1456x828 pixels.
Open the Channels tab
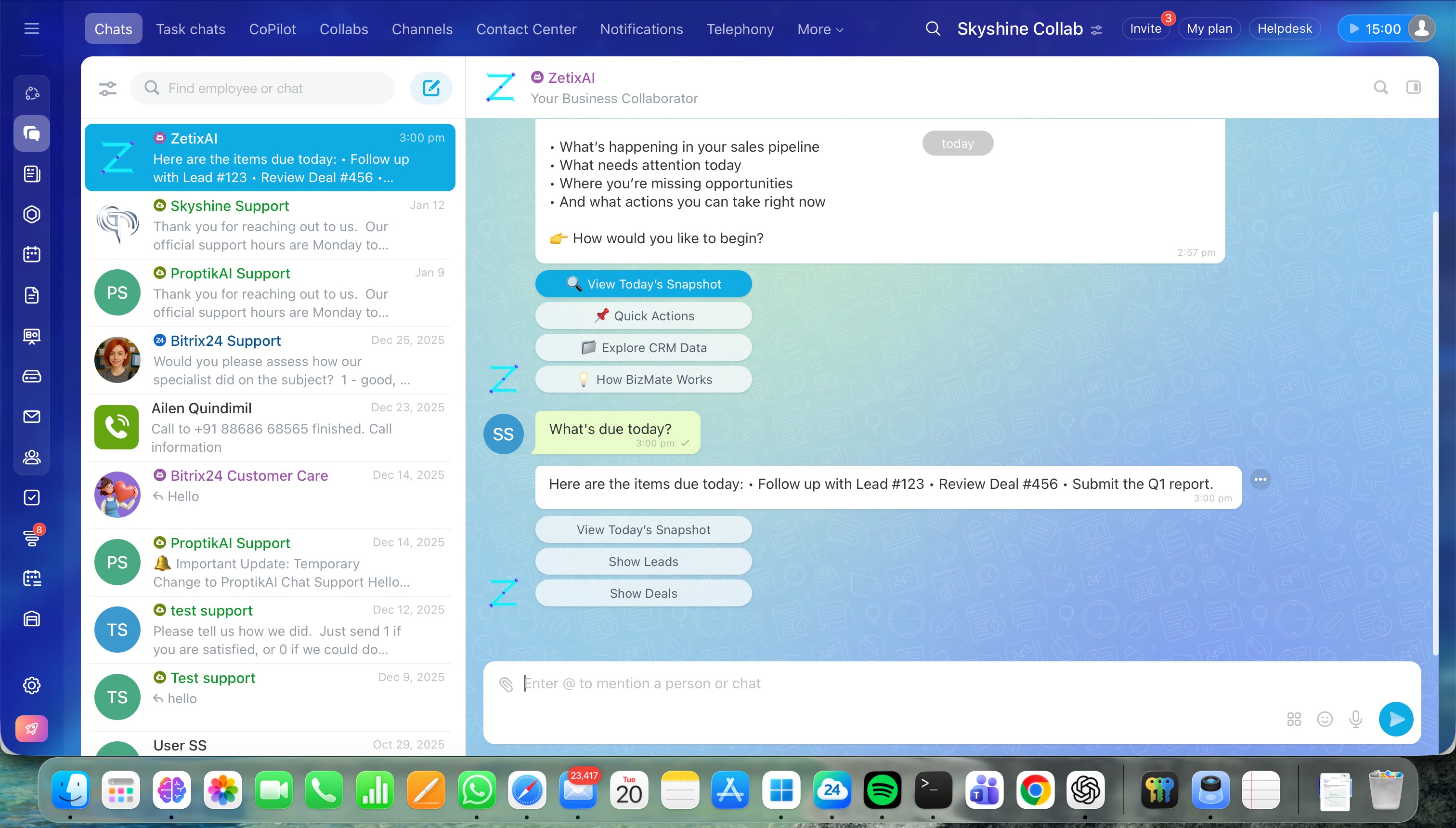coord(422,29)
